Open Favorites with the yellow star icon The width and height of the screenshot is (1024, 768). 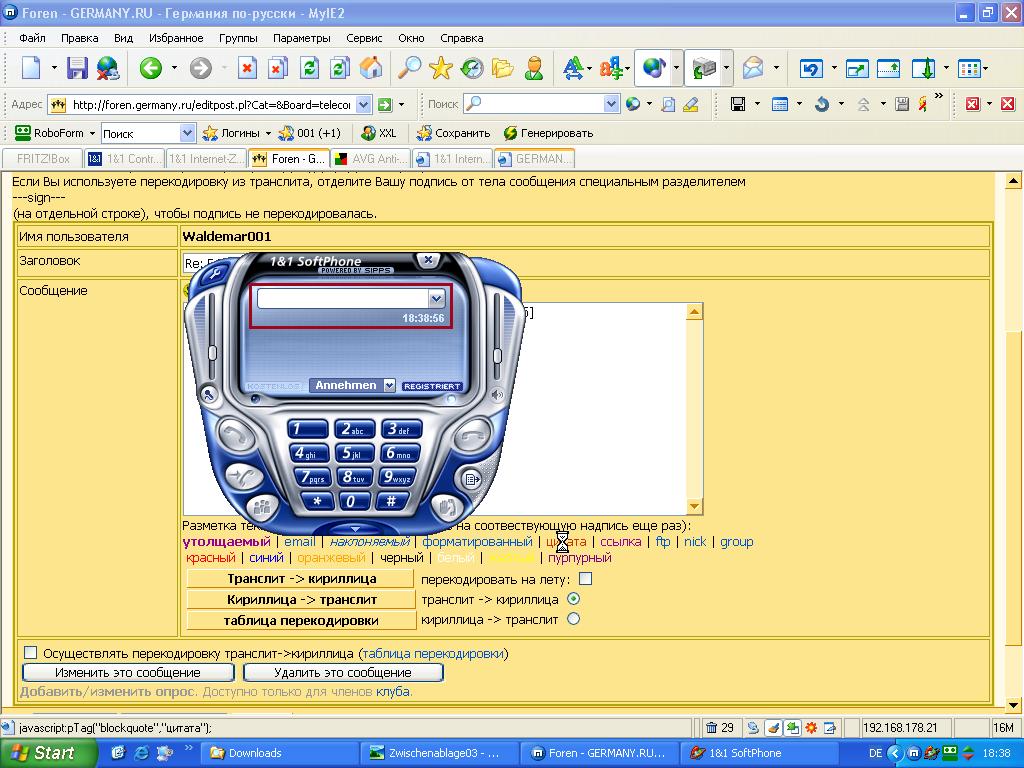pyautogui.click(x=441, y=67)
